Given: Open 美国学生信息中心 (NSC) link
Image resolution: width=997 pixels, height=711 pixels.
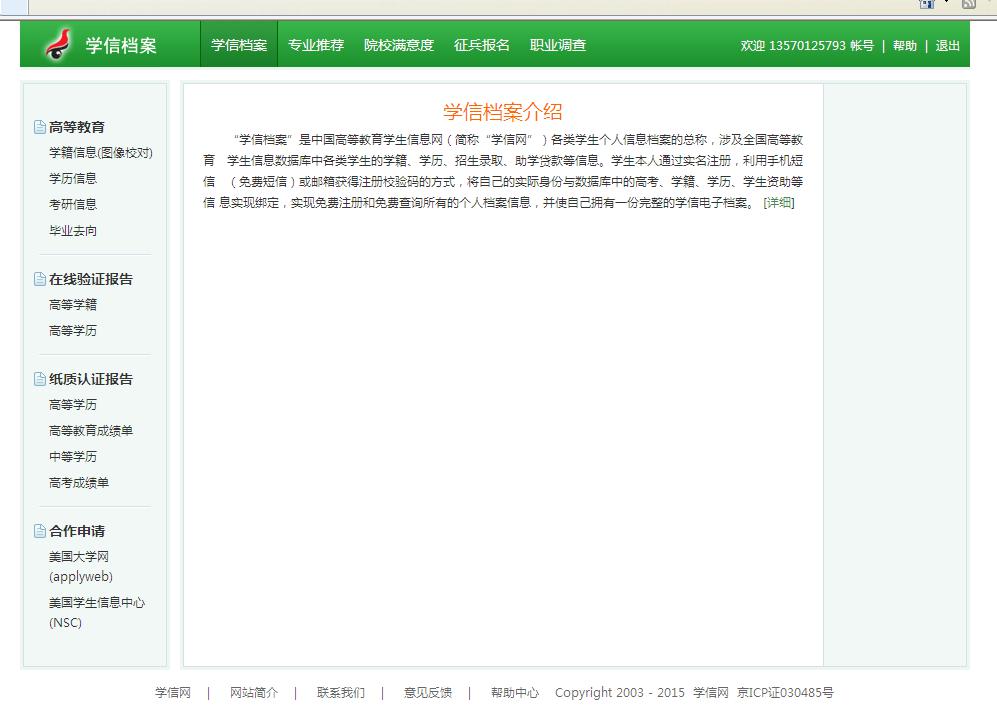Looking at the screenshot, I should 97,612.
